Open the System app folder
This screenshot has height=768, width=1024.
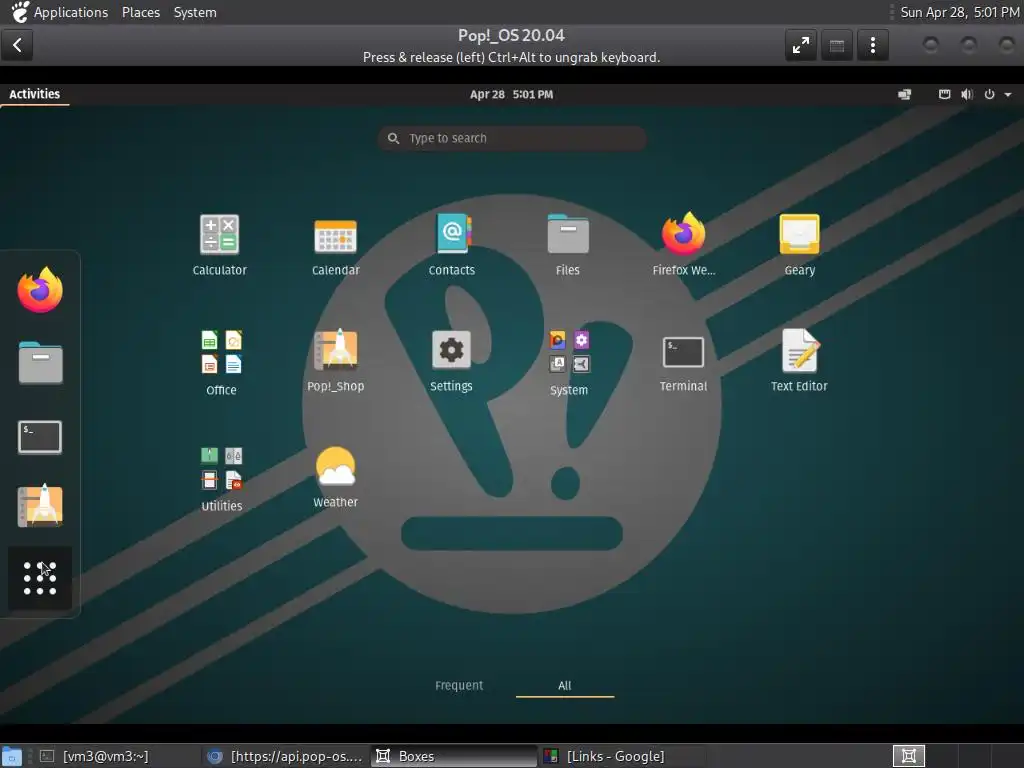(x=569, y=362)
